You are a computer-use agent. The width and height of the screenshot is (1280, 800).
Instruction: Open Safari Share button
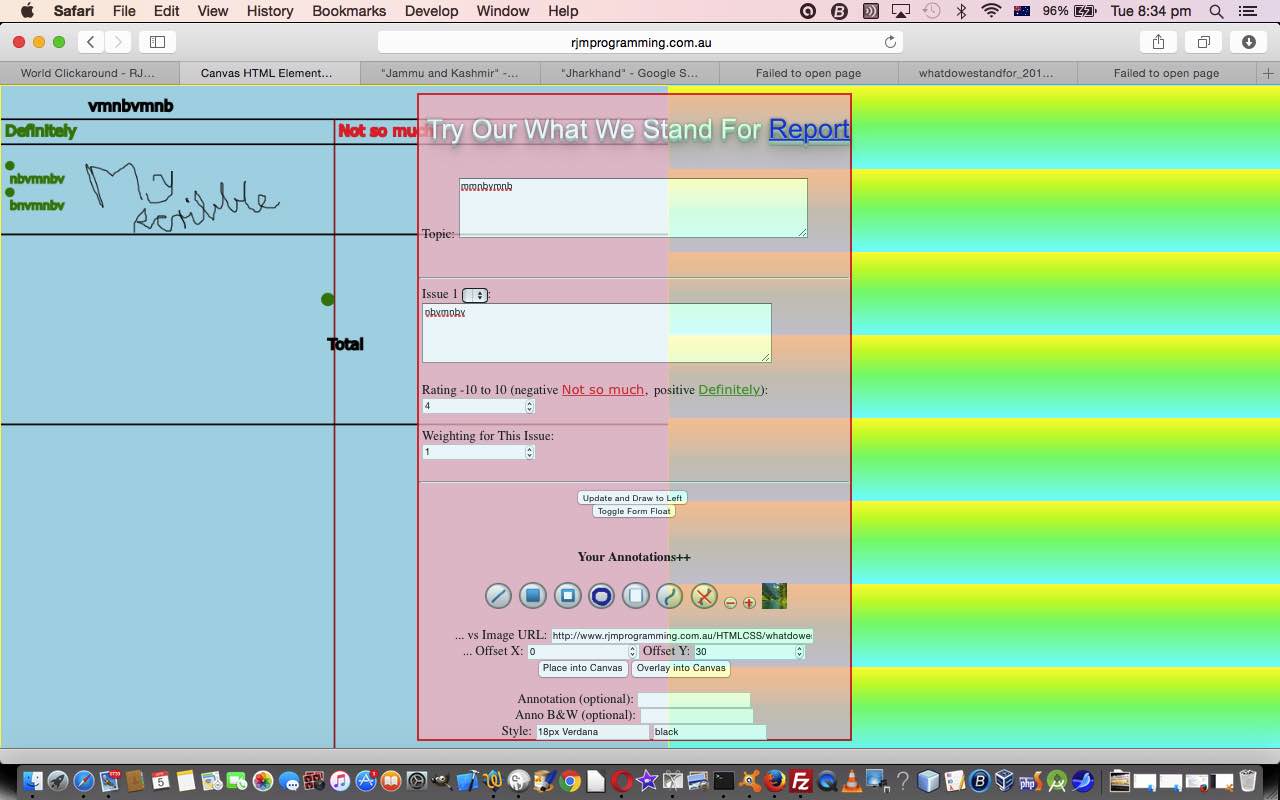[x=1158, y=42]
